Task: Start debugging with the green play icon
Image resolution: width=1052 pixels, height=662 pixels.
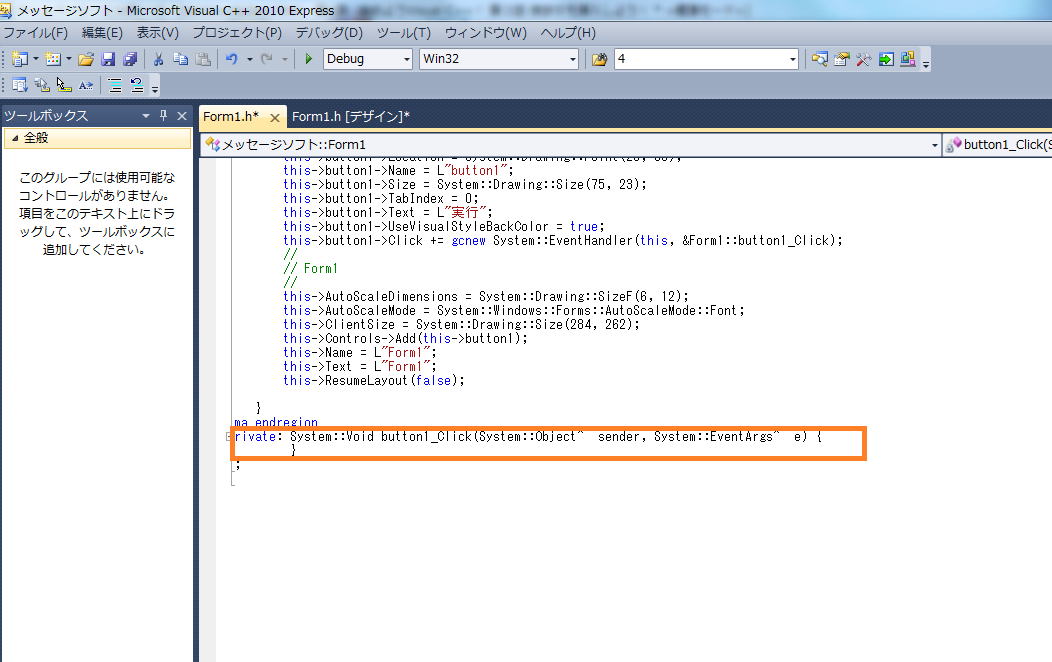Action: click(x=309, y=59)
